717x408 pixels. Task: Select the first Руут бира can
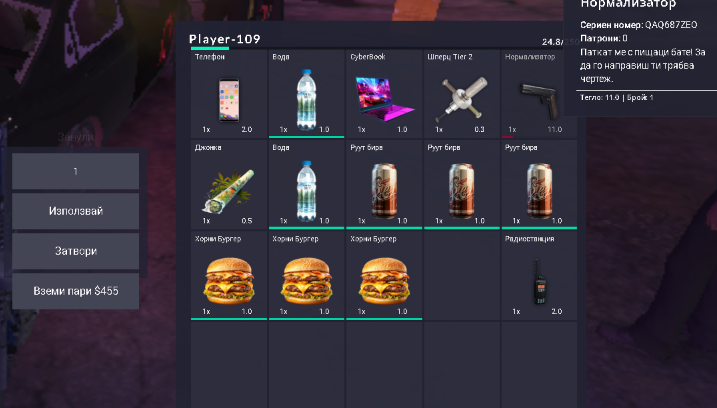[x=384, y=185]
